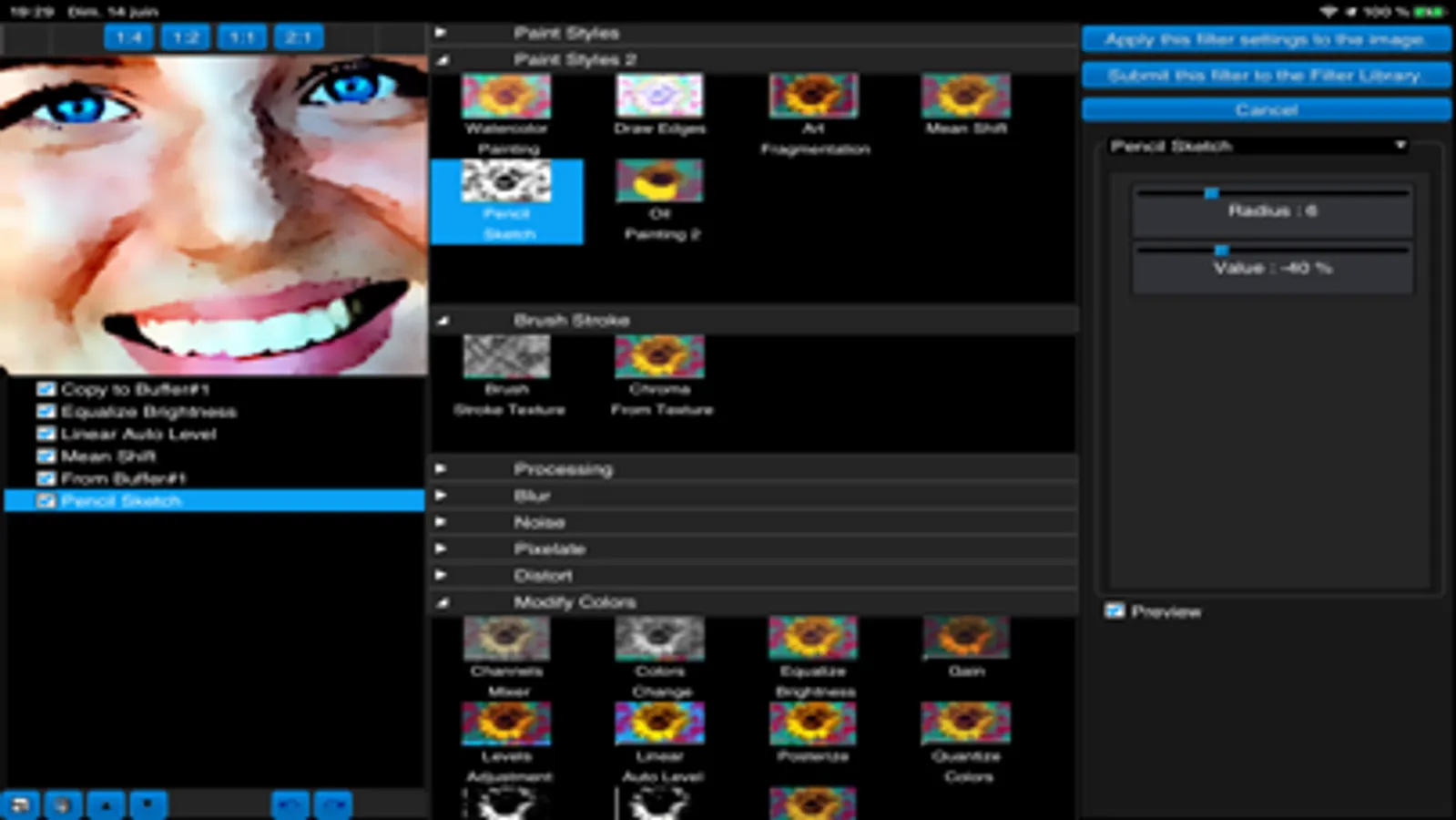This screenshot has width=1456, height=820.
Task: Click the redo arrow button
Action: (333, 805)
